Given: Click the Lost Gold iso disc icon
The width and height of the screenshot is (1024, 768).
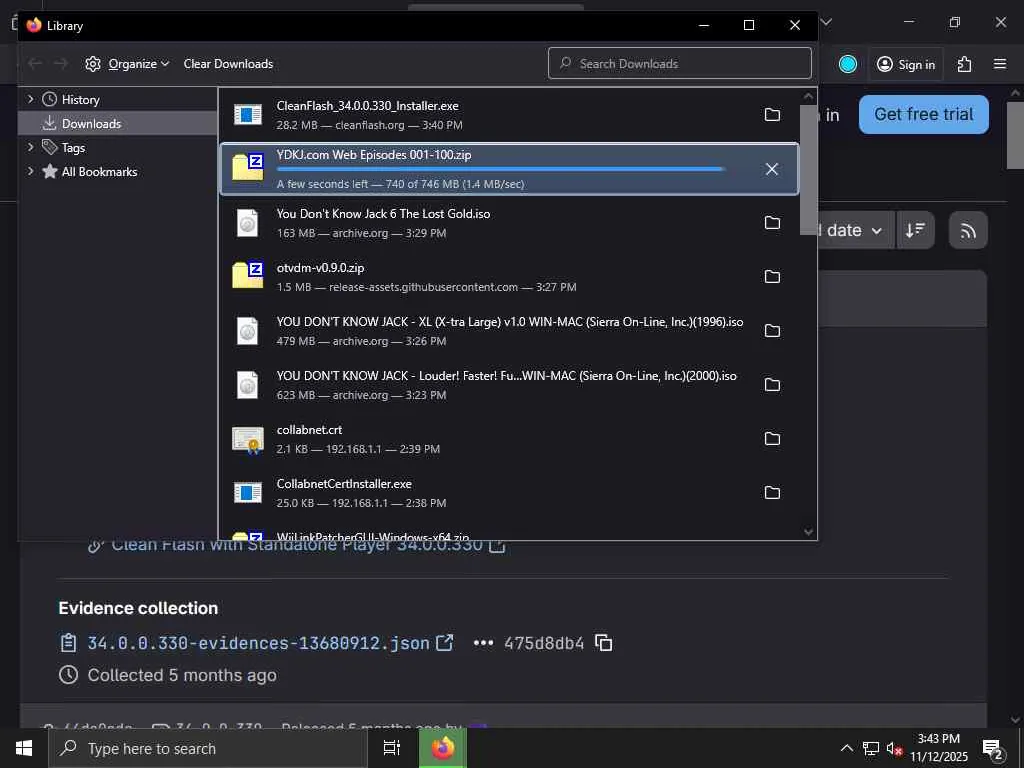Looking at the screenshot, I should (x=248, y=223).
